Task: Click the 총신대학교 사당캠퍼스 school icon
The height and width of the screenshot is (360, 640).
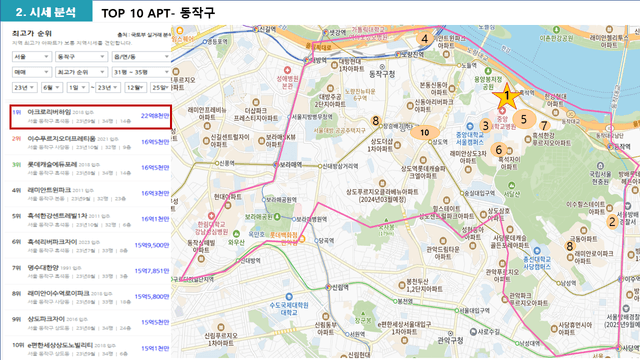Action: tap(537, 251)
